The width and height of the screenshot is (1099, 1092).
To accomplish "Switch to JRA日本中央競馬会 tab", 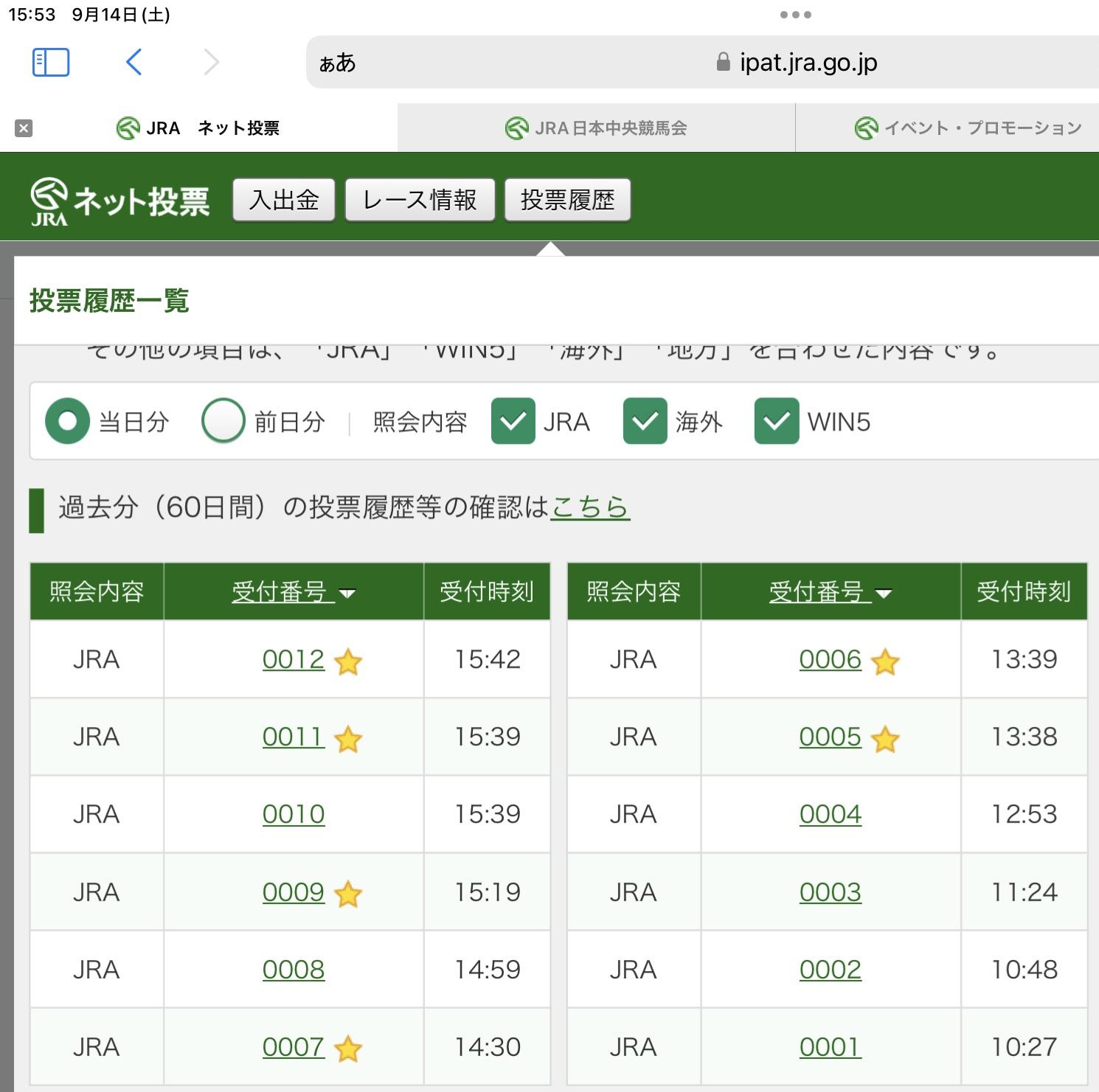I will pyautogui.click(x=596, y=128).
